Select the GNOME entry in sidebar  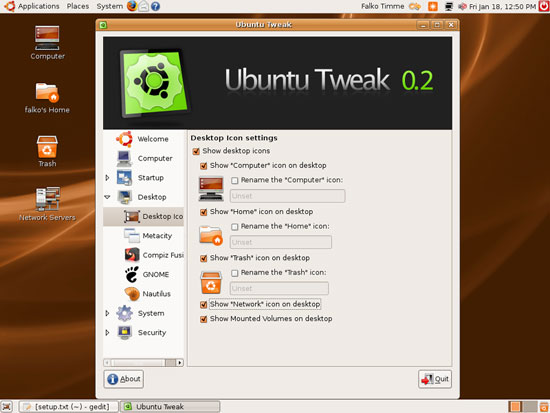tap(156, 274)
